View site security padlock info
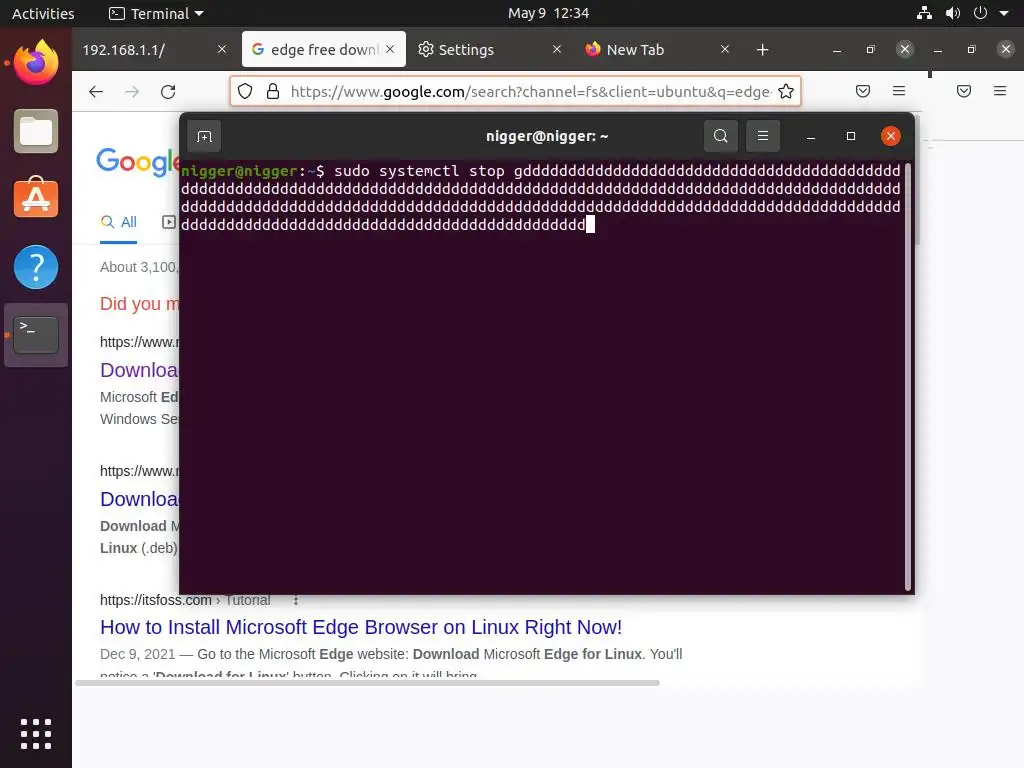 tap(273, 91)
